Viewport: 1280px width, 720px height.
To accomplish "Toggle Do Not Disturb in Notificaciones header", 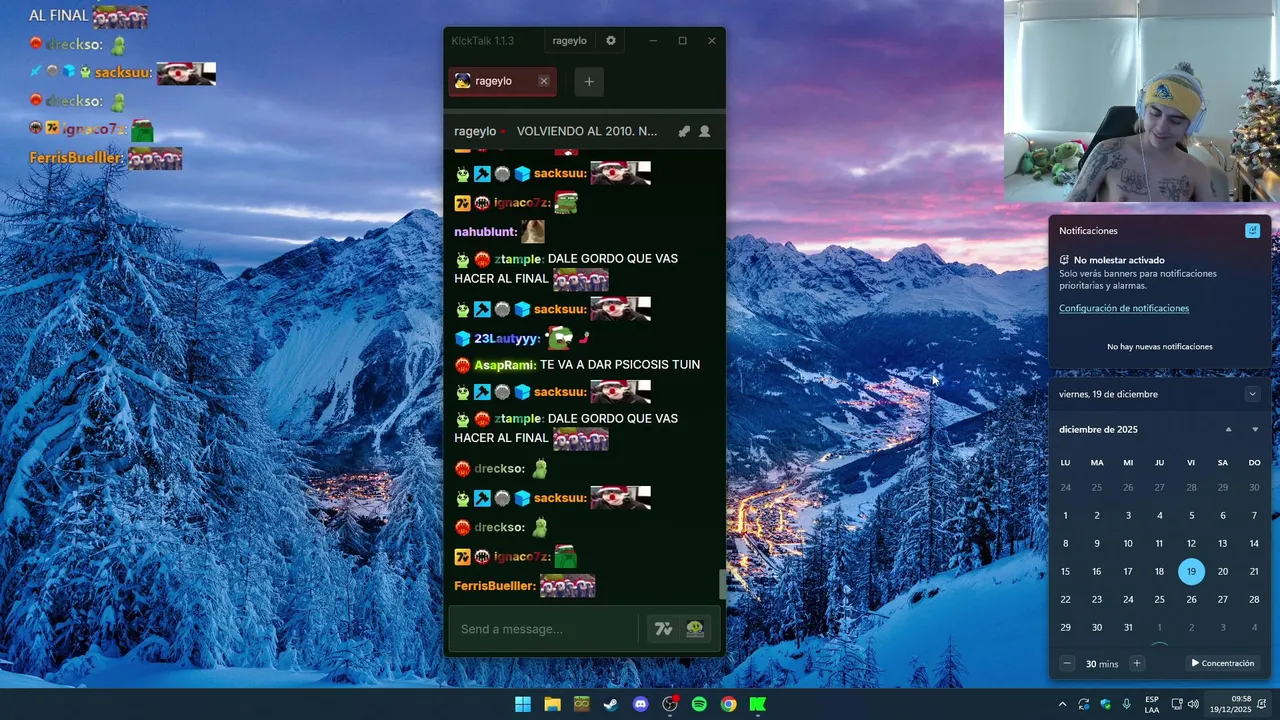I will tap(1252, 231).
